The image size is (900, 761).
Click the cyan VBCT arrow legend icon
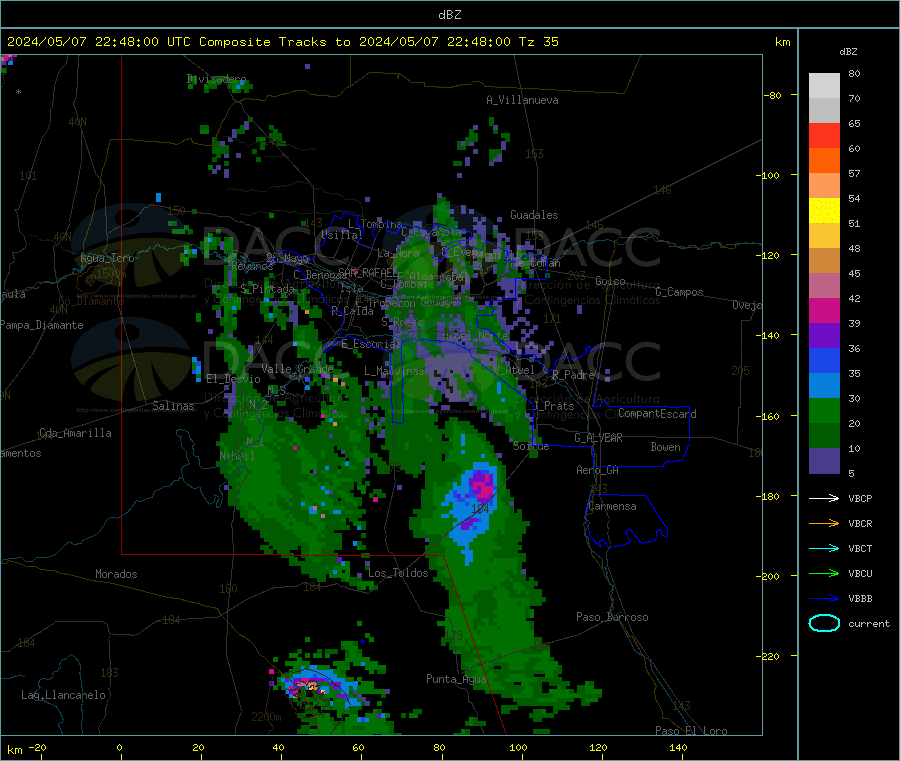point(824,548)
